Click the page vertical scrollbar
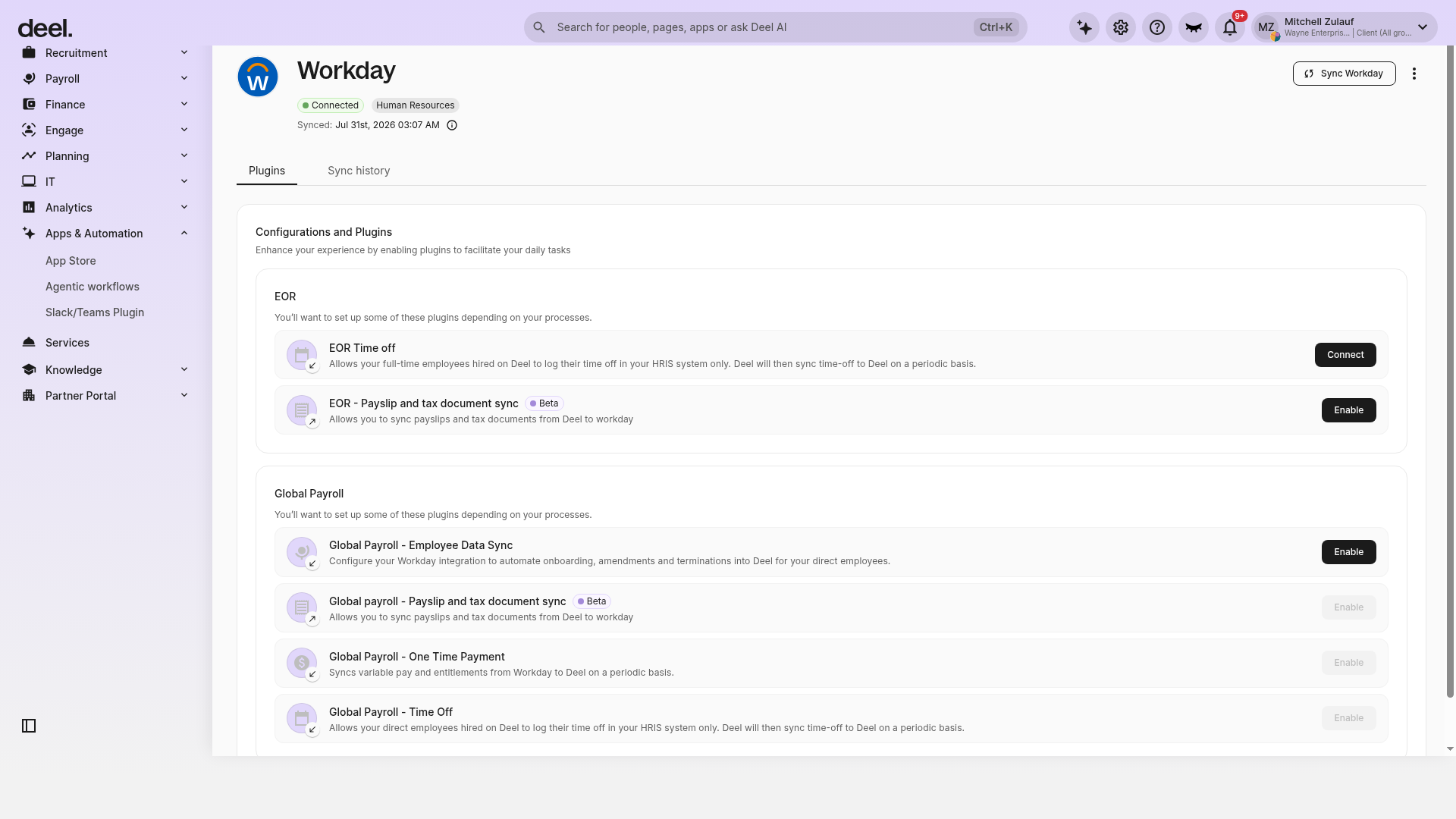This screenshot has width=1456, height=819. pos(1450,372)
